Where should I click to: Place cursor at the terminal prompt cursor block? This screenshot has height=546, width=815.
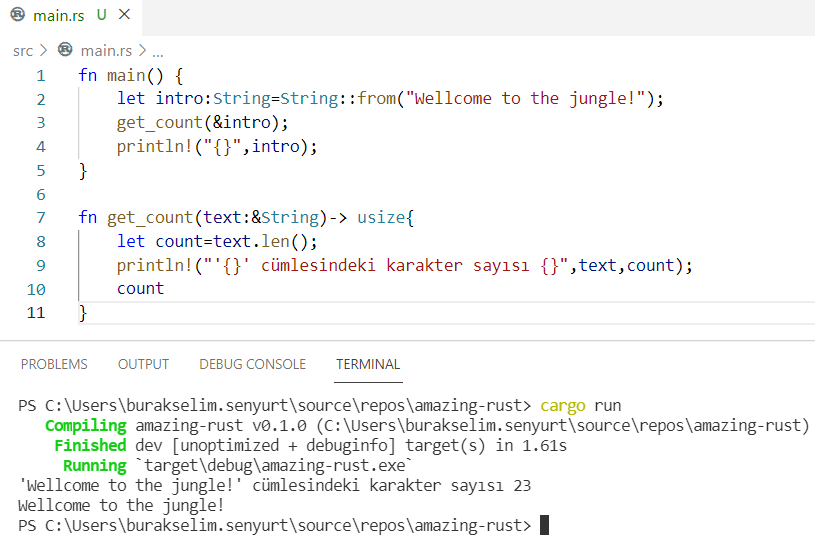point(544,525)
